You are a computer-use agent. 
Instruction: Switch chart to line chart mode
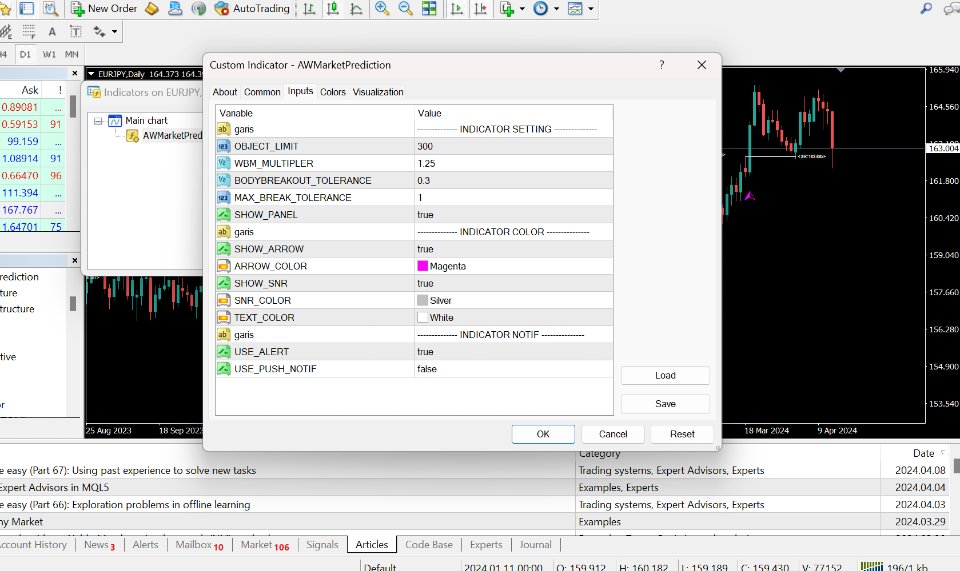click(356, 9)
